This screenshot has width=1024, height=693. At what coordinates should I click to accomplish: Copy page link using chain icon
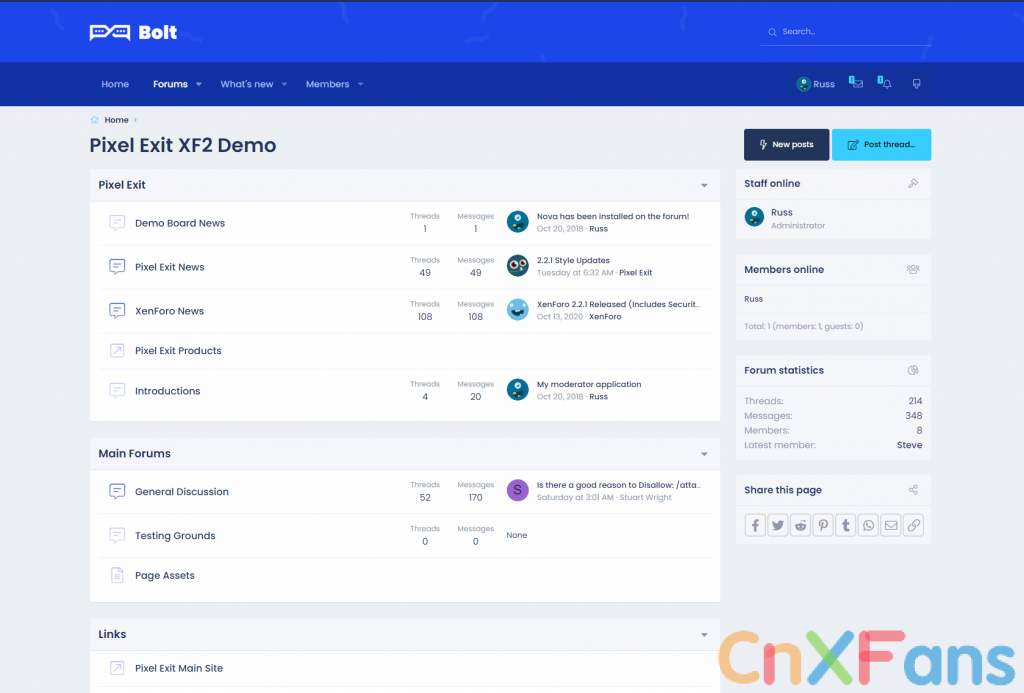pyautogui.click(x=913, y=525)
